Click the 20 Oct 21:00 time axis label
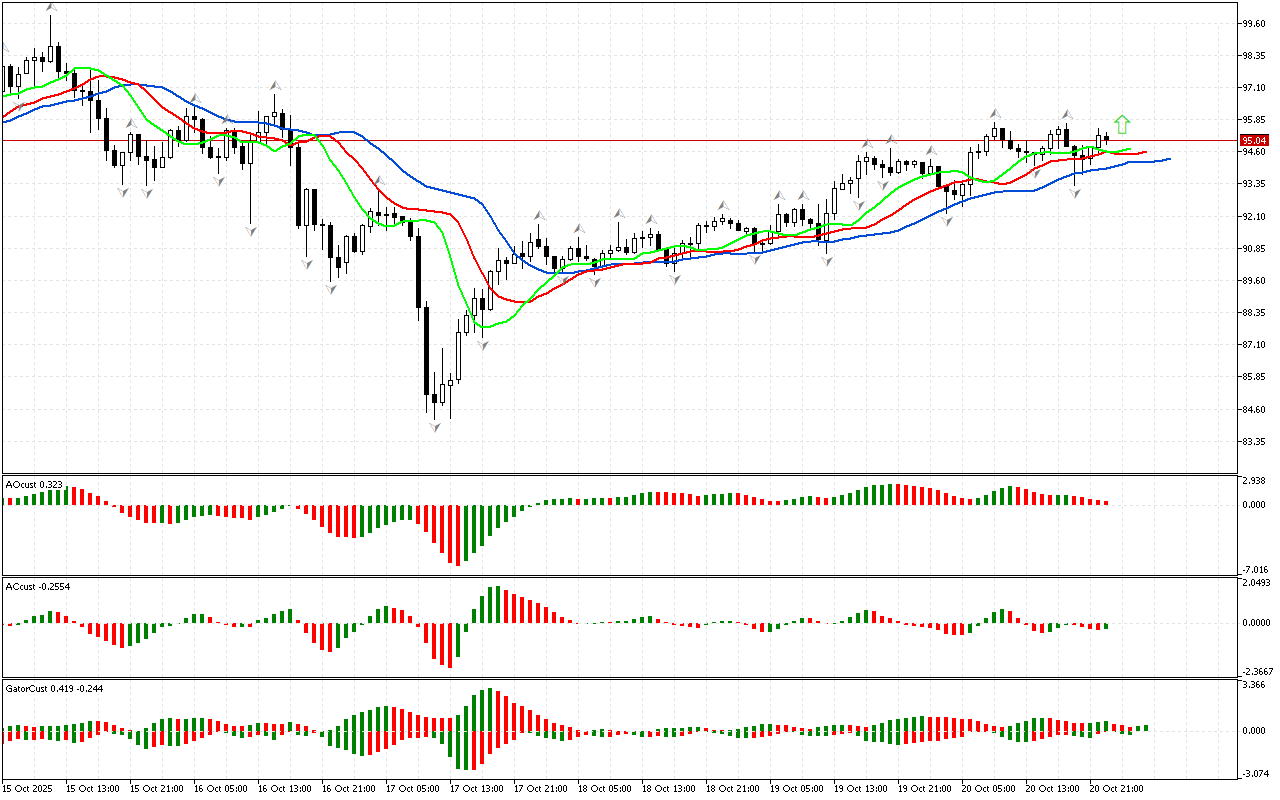The height and width of the screenshot is (800, 1280). 1115,789
